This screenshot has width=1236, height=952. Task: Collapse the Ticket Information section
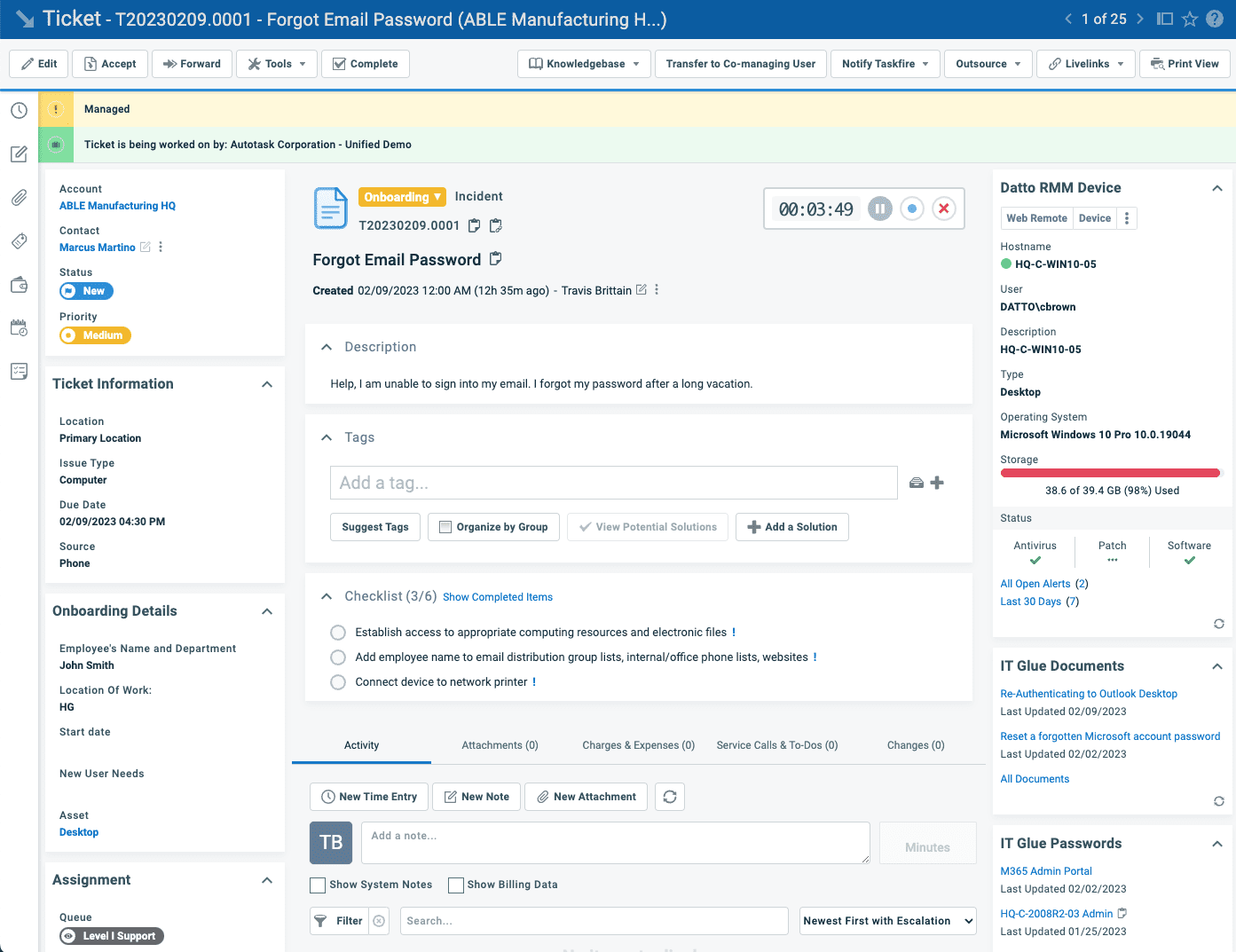pyautogui.click(x=267, y=383)
